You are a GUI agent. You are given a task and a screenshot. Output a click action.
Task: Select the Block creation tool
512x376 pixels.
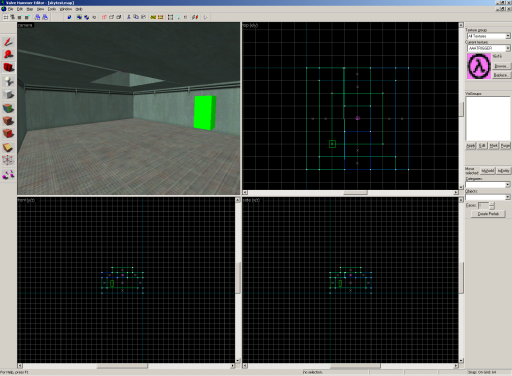pos(8,95)
